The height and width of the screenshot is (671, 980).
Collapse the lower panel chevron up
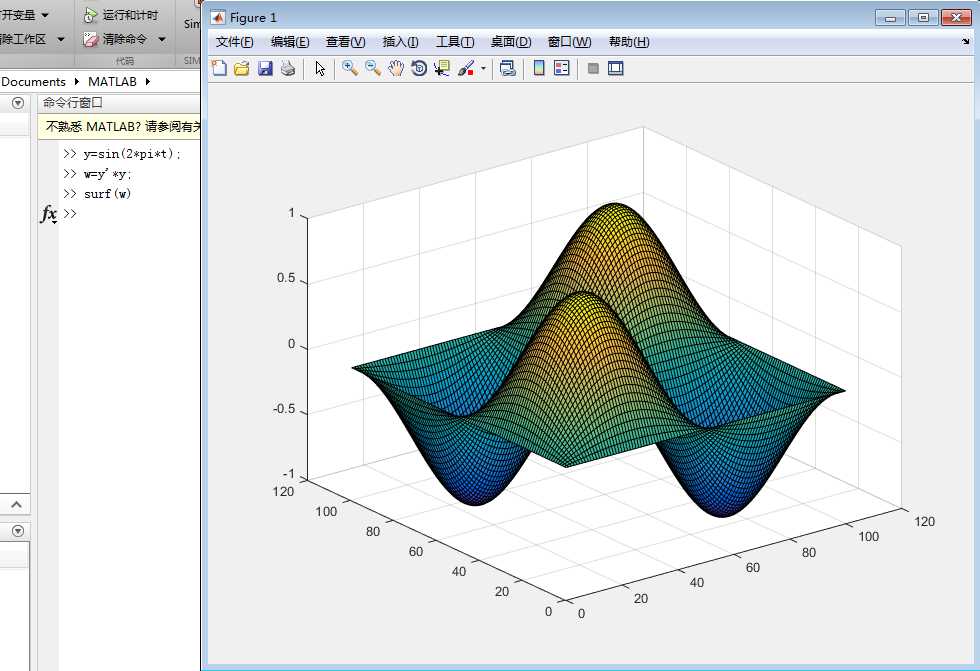tap(17, 504)
